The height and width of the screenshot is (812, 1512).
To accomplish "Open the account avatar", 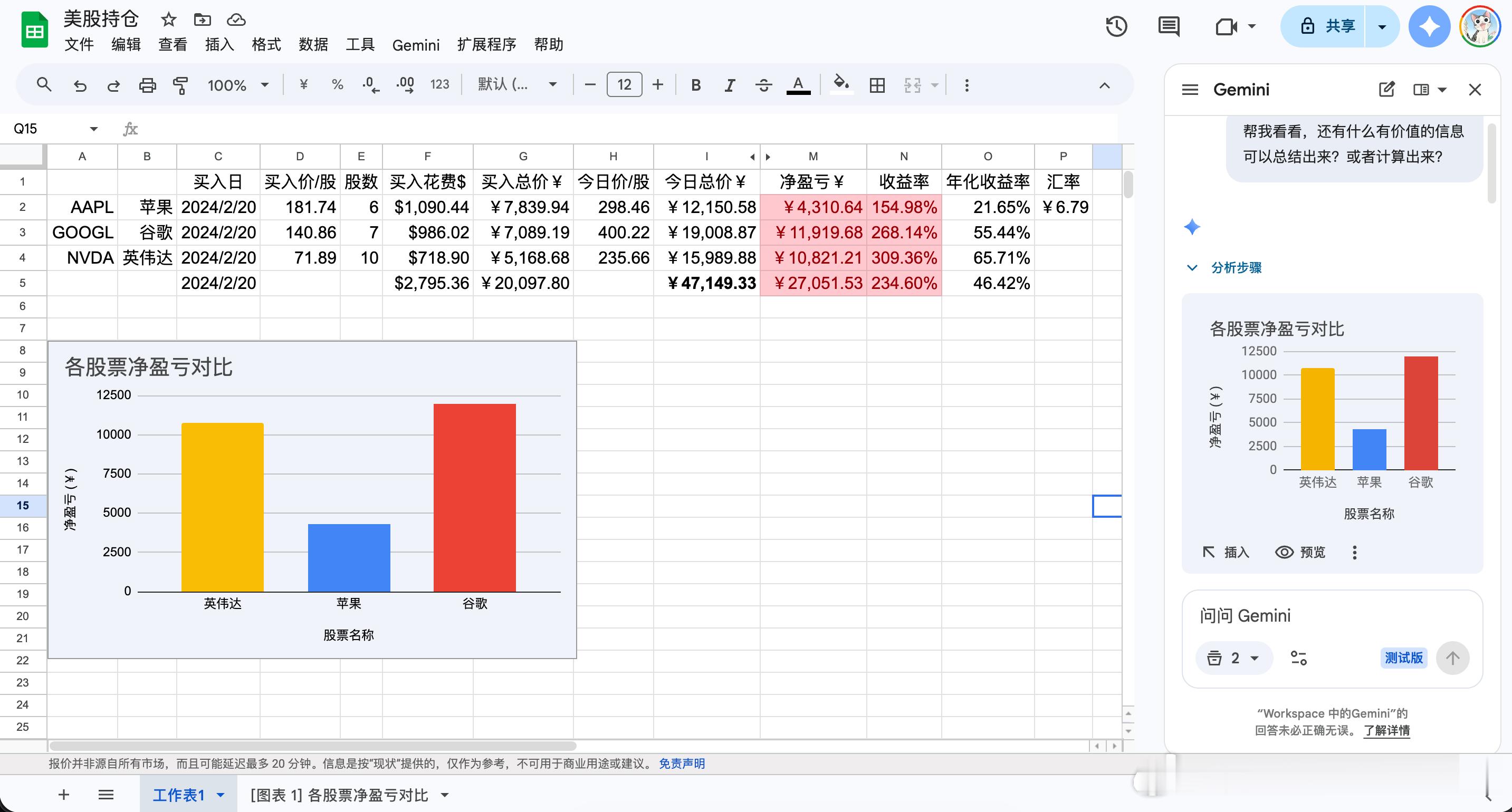I will coord(1480,26).
